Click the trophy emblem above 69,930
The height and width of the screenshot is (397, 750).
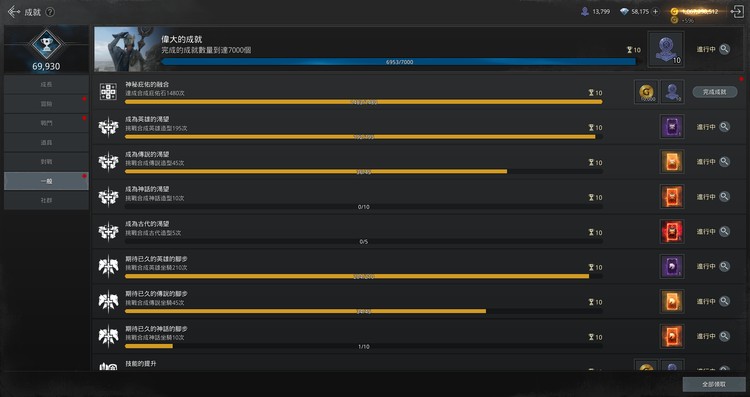click(46, 45)
